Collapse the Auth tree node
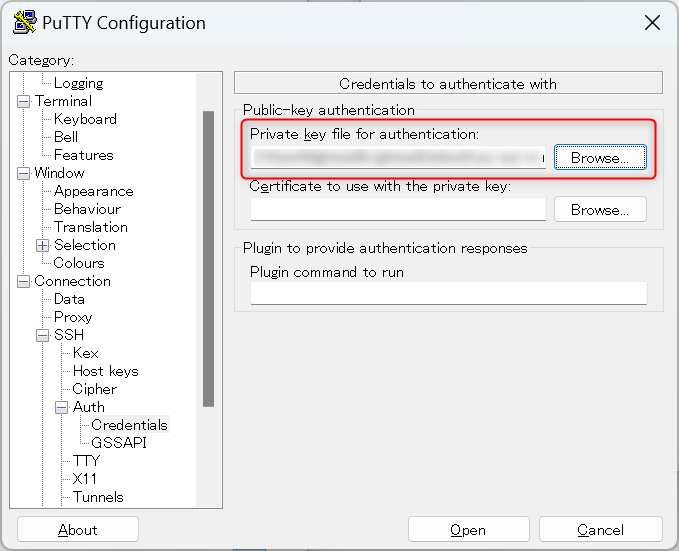 (x=61, y=407)
